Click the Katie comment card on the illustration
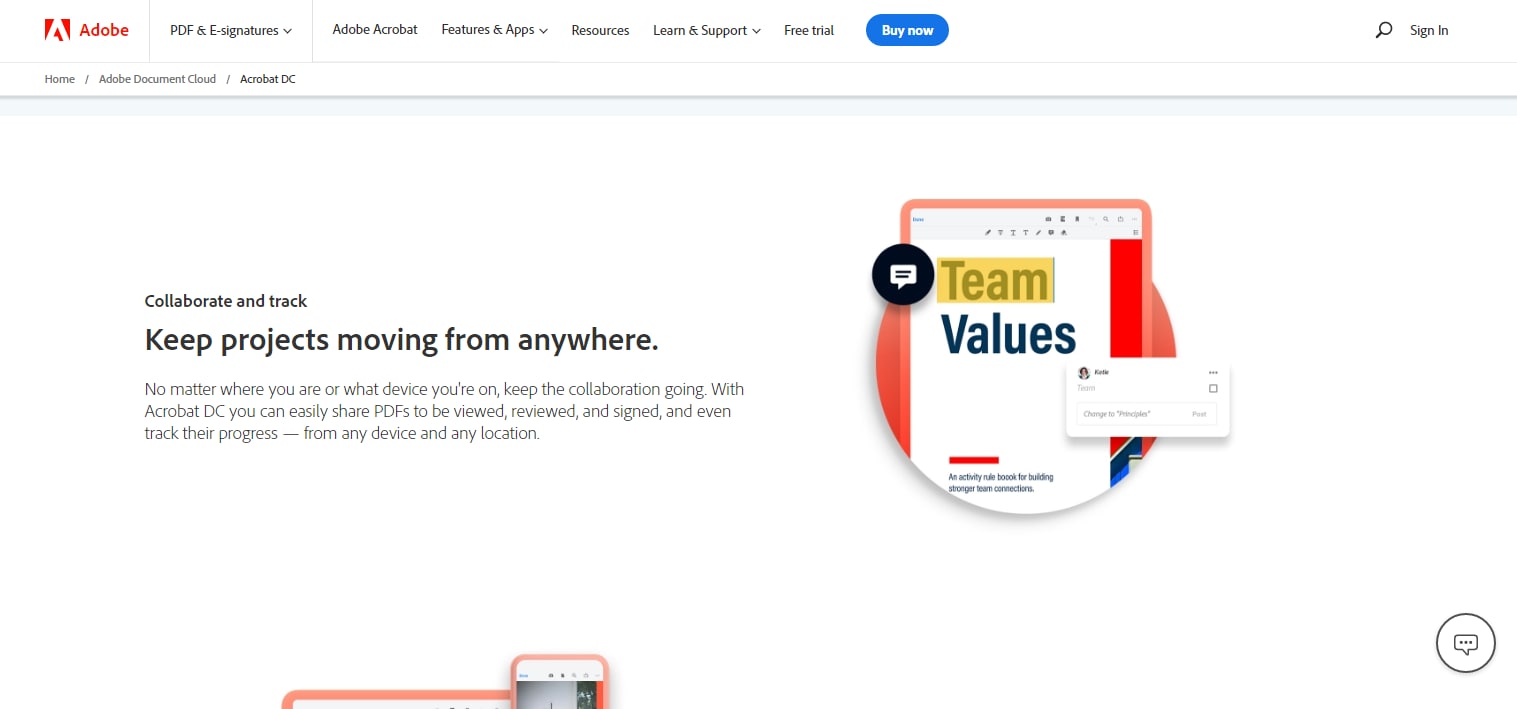This screenshot has width=1517, height=709. click(1147, 400)
